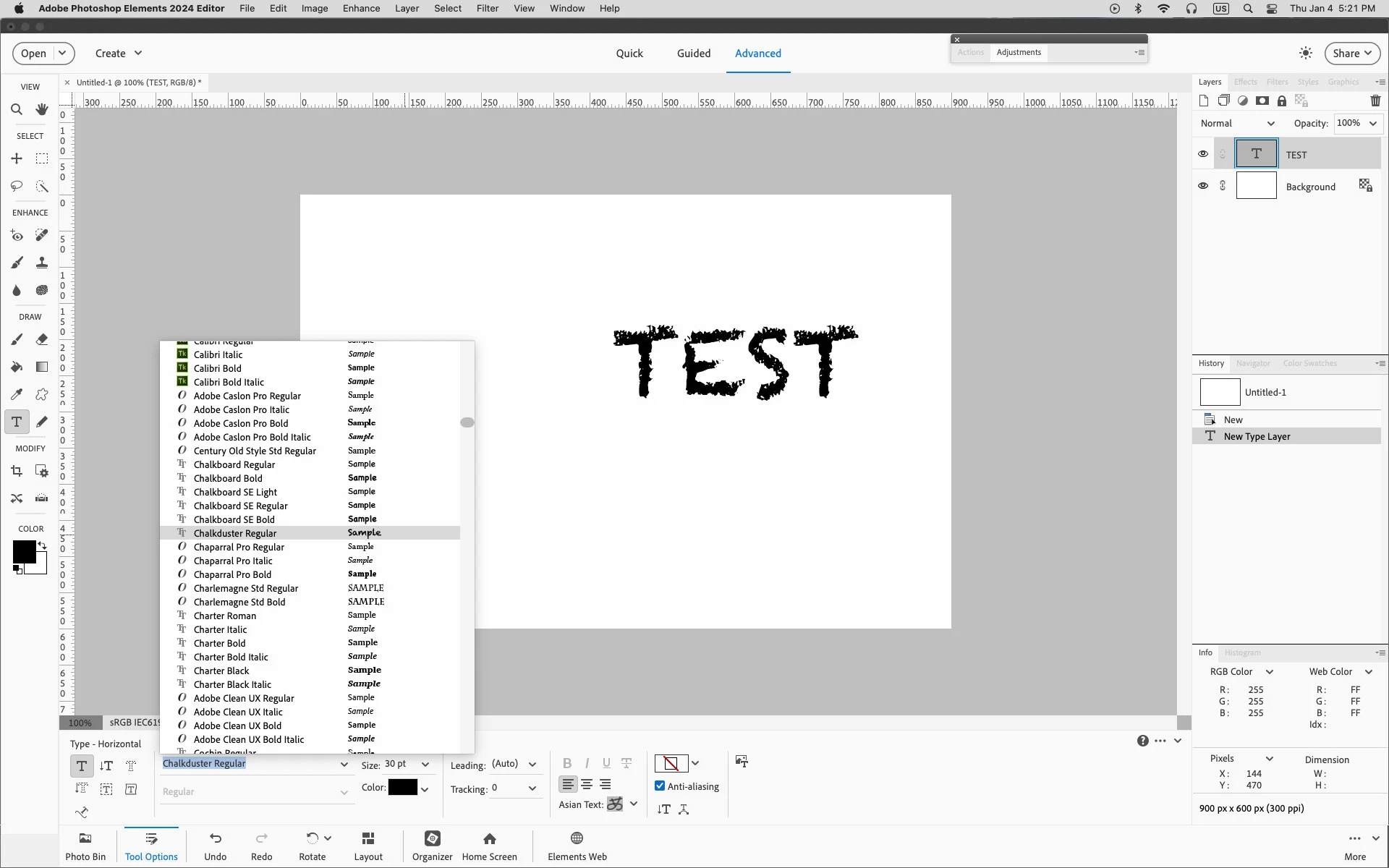
Task: Click the Share button
Action: 1351,54
